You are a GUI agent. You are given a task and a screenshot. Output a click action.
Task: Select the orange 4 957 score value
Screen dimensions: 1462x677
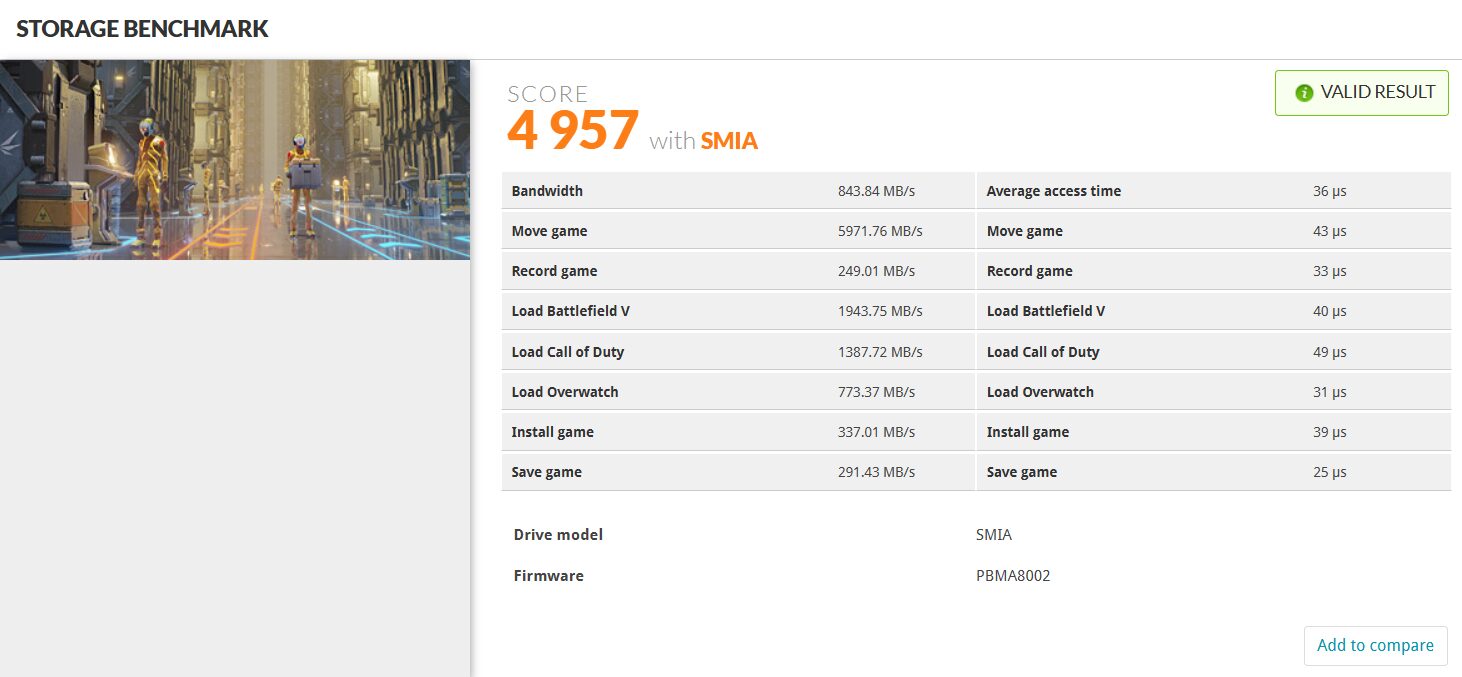(572, 130)
